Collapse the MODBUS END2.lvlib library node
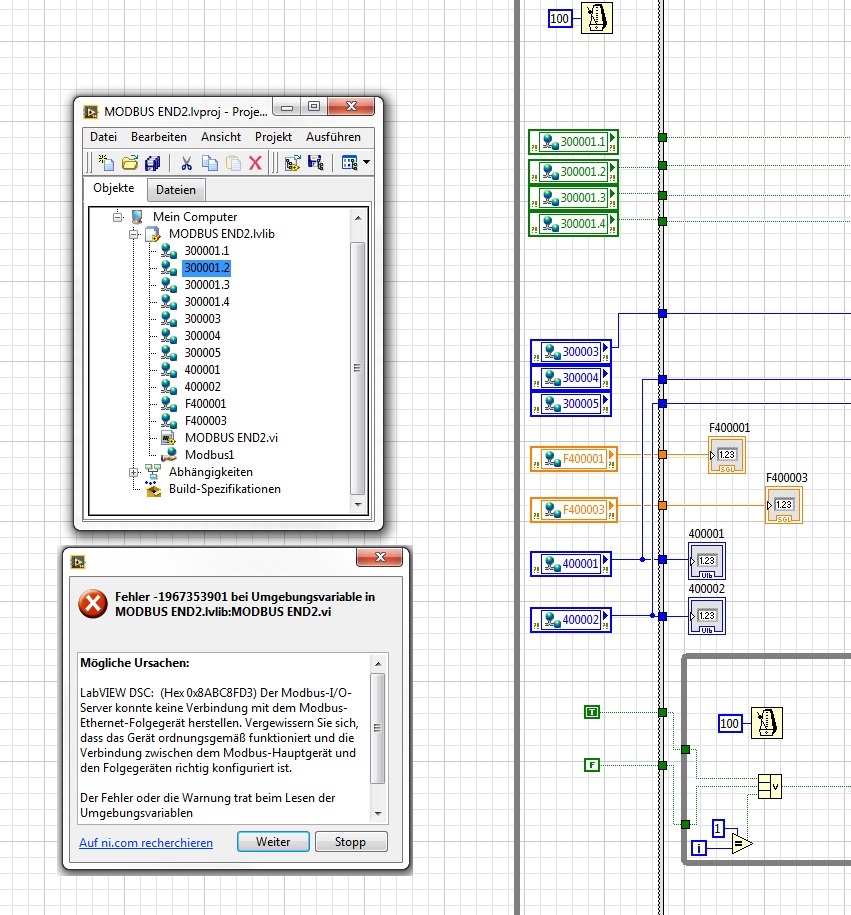851x915 pixels. pos(133,234)
